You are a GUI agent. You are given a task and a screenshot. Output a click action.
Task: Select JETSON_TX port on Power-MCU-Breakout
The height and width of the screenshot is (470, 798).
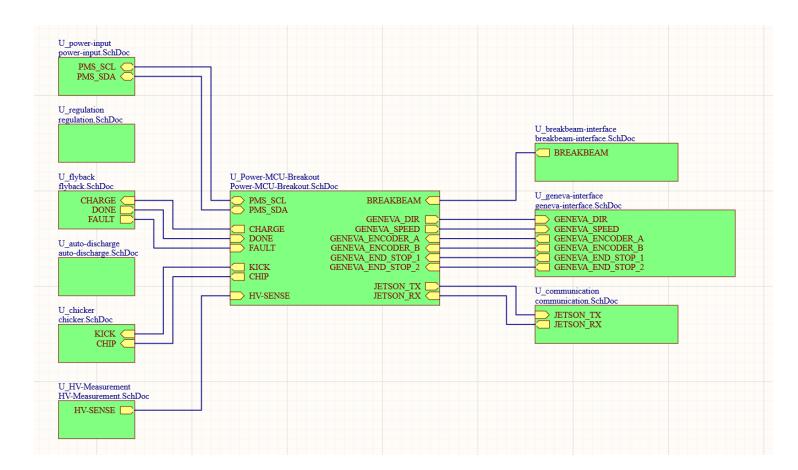click(432, 286)
